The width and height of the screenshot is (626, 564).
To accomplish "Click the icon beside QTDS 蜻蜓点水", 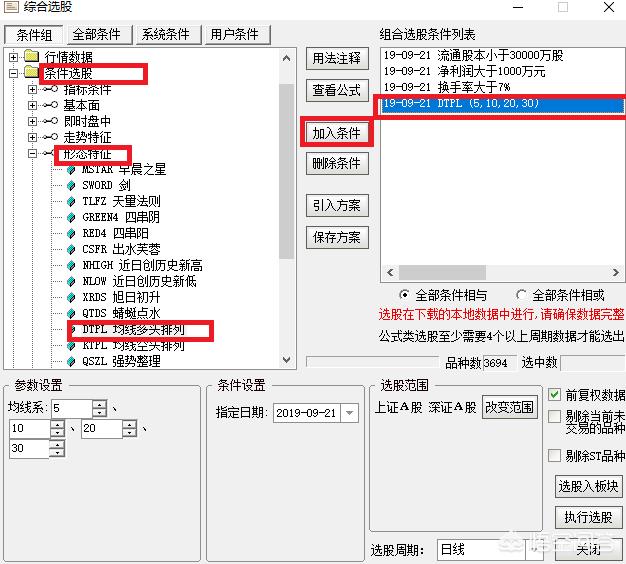I will pyautogui.click(x=71, y=313).
